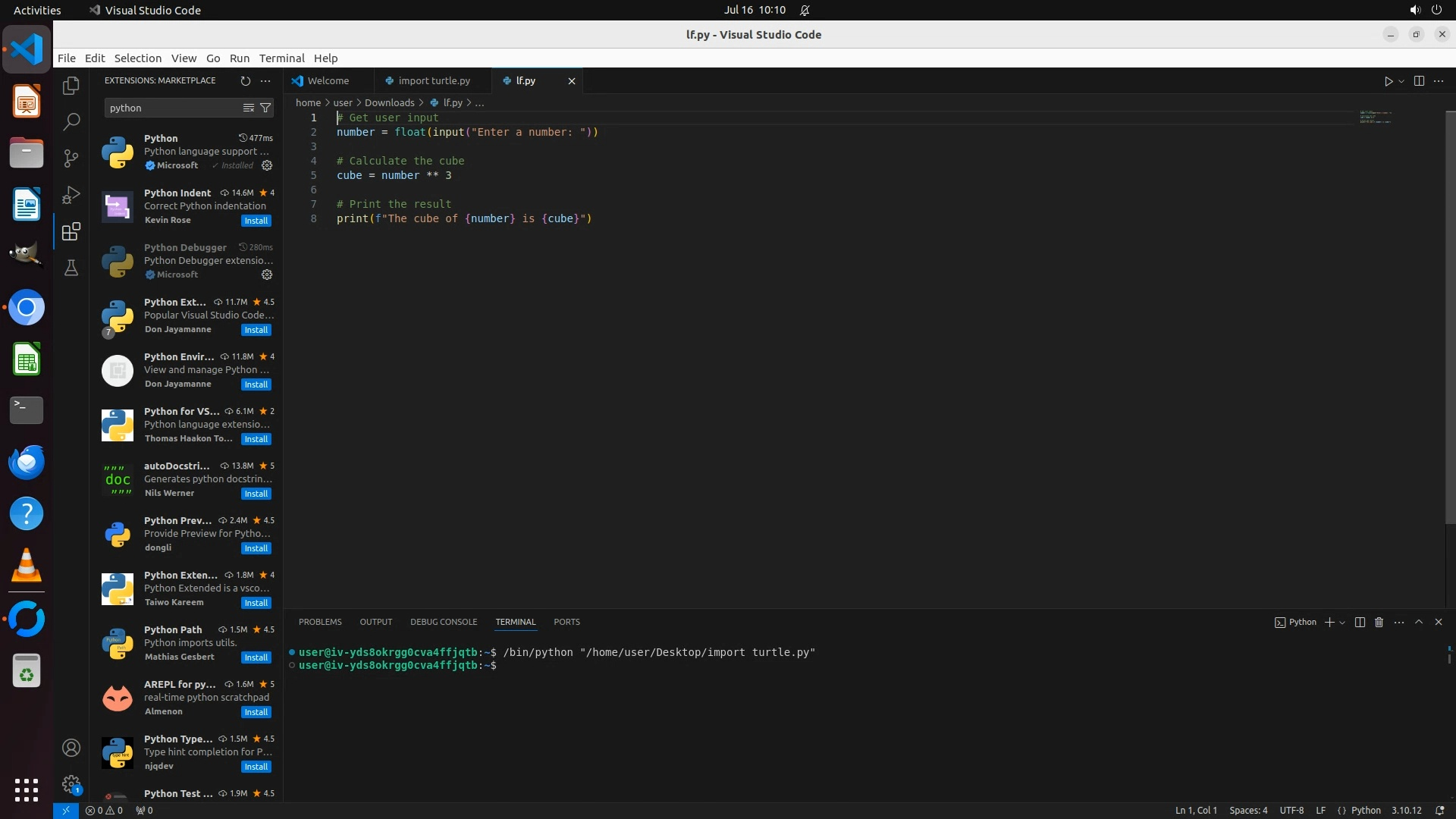Open the Search view in the activity bar

(71, 121)
